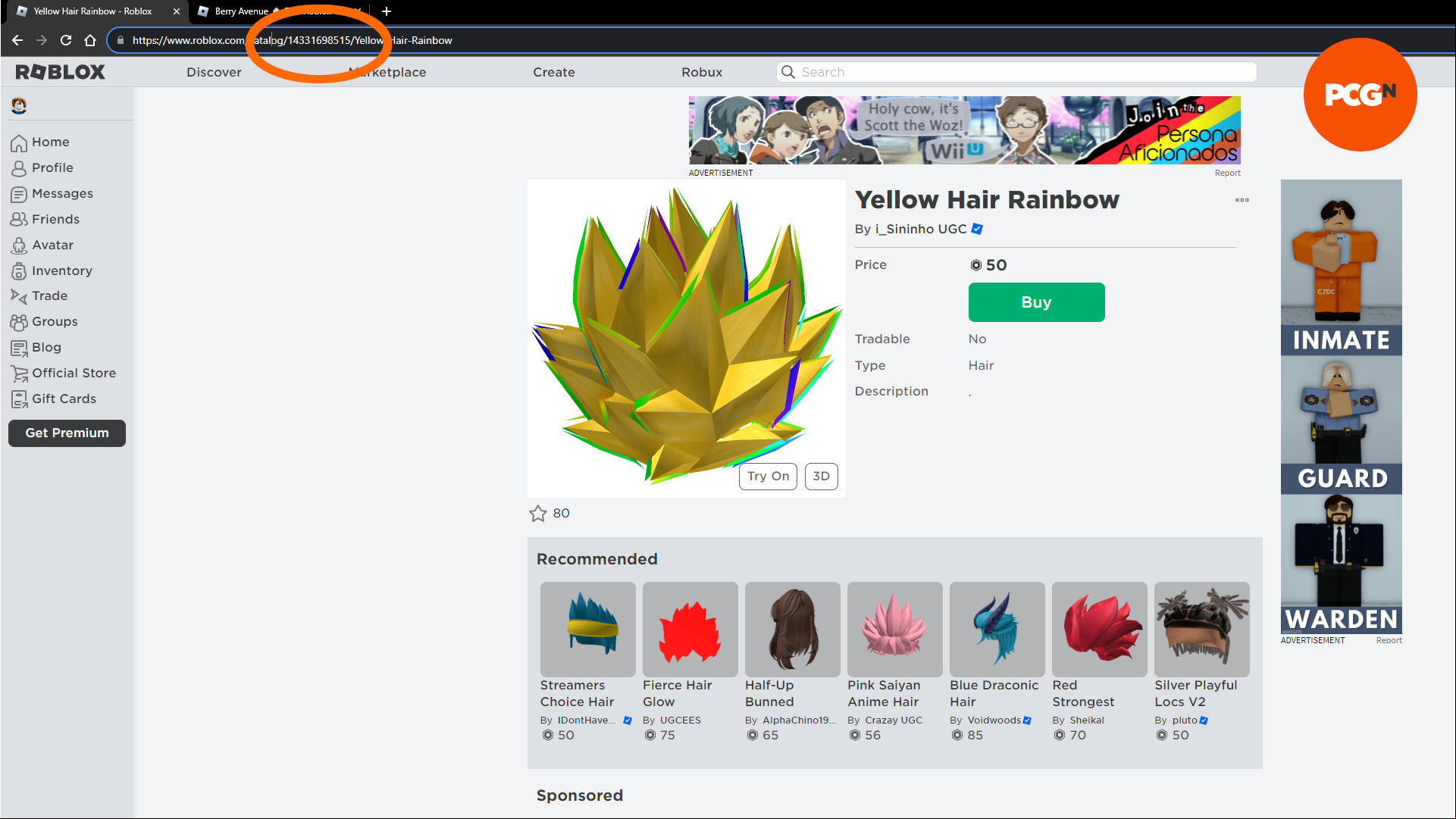Open Fierce Hair Glow title link
The image size is (1456, 819).
[677, 693]
